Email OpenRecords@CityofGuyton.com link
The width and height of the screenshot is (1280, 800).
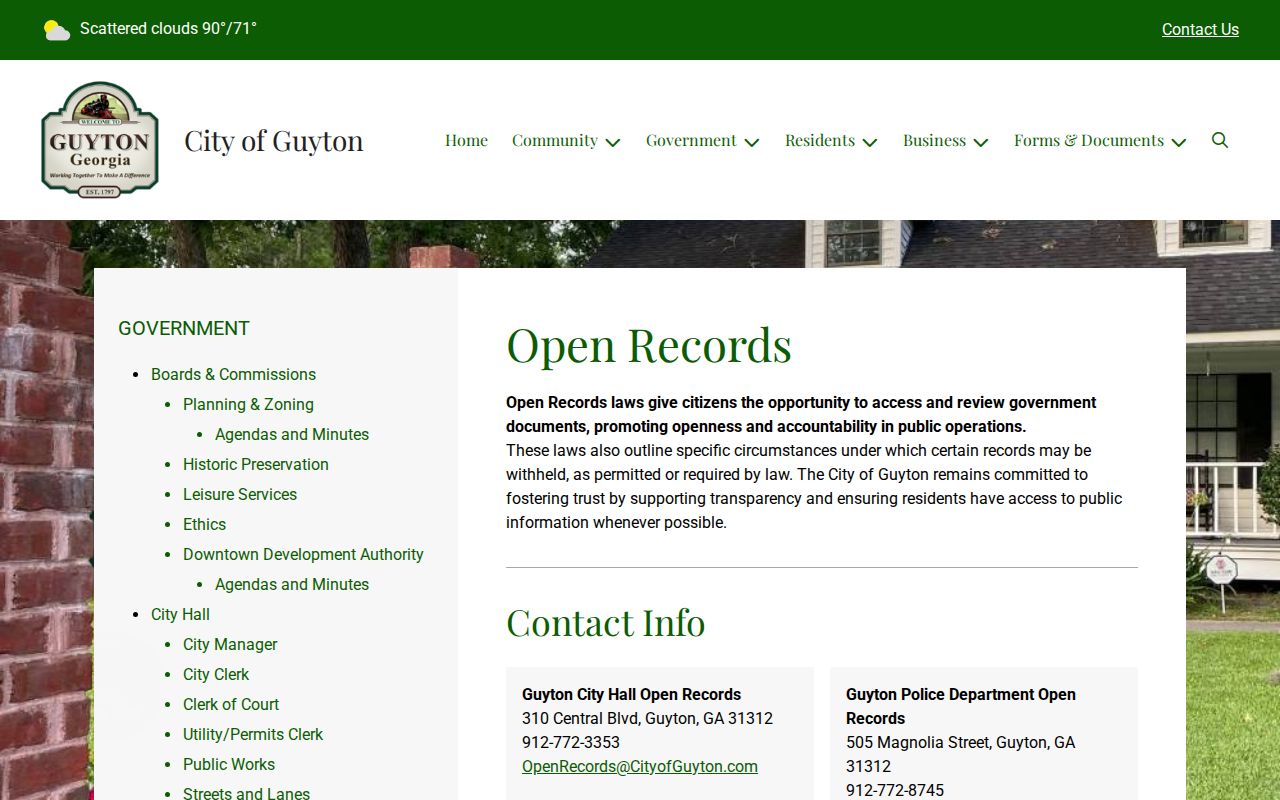(640, 766)
